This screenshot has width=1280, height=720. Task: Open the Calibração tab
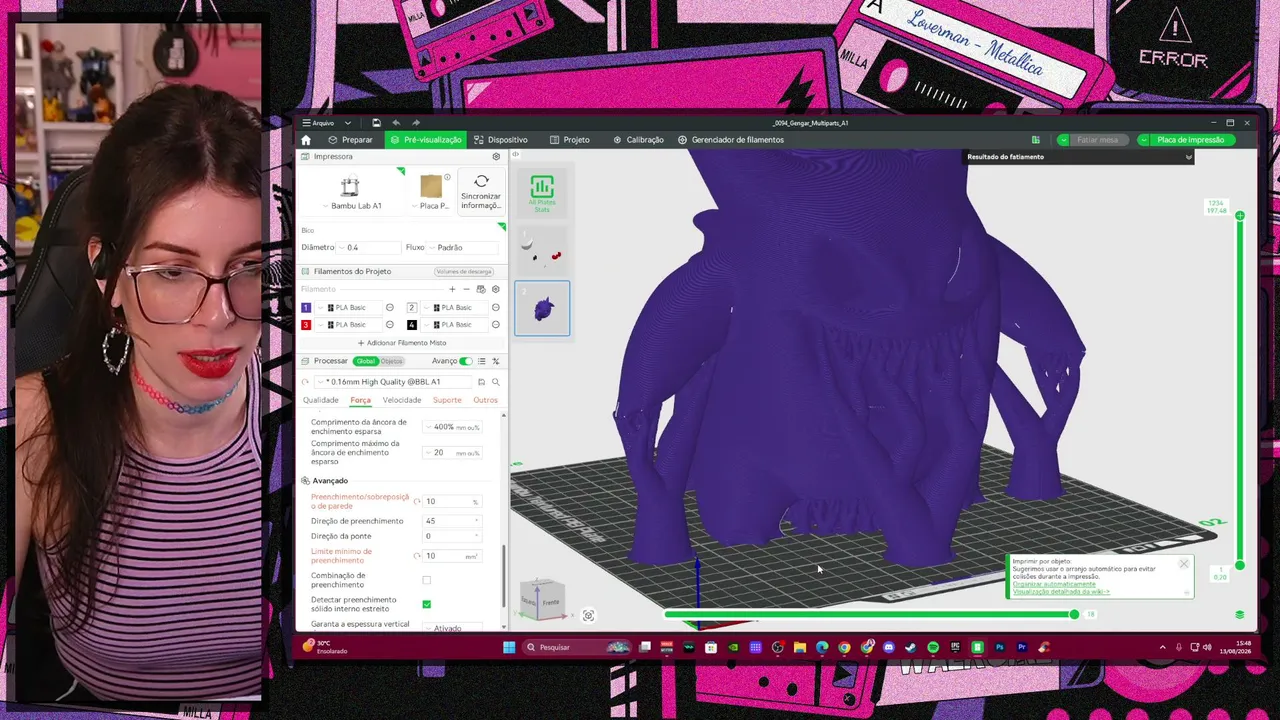638,140
